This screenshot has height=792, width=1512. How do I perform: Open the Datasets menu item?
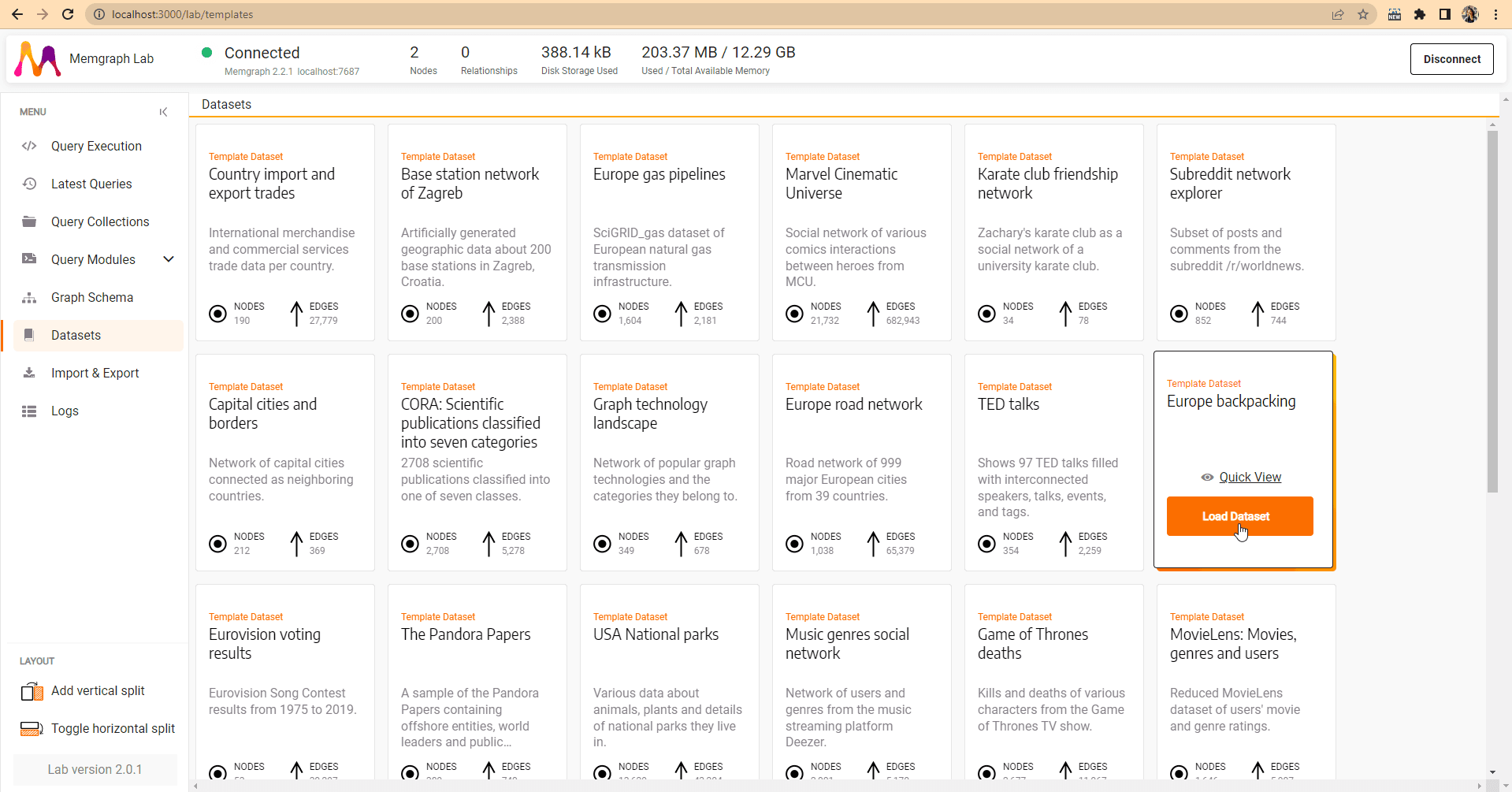[76, 335]
